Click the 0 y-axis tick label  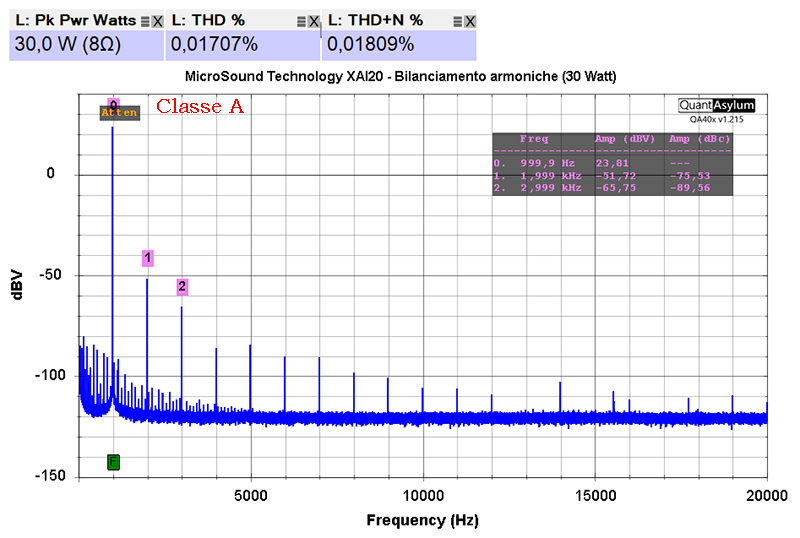tap(50, 173)
